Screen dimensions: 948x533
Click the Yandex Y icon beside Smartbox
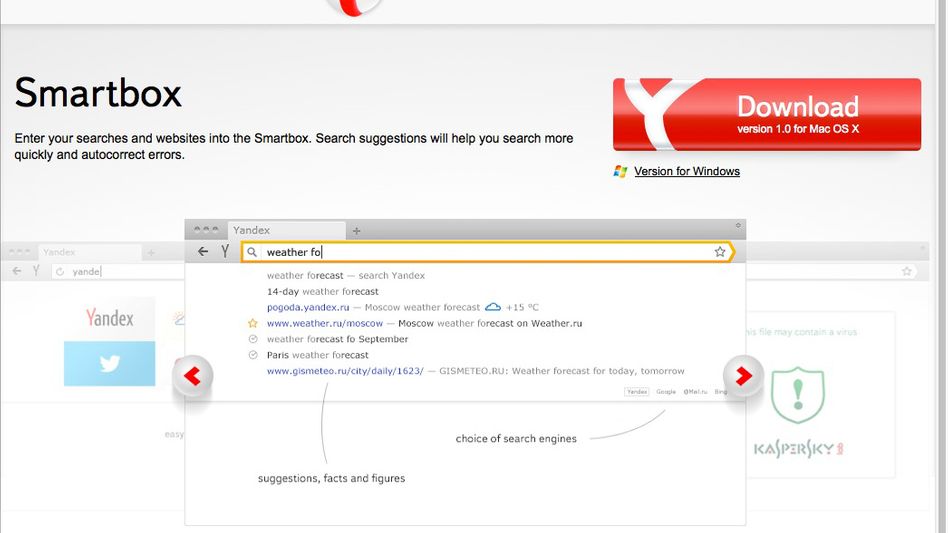225,251
